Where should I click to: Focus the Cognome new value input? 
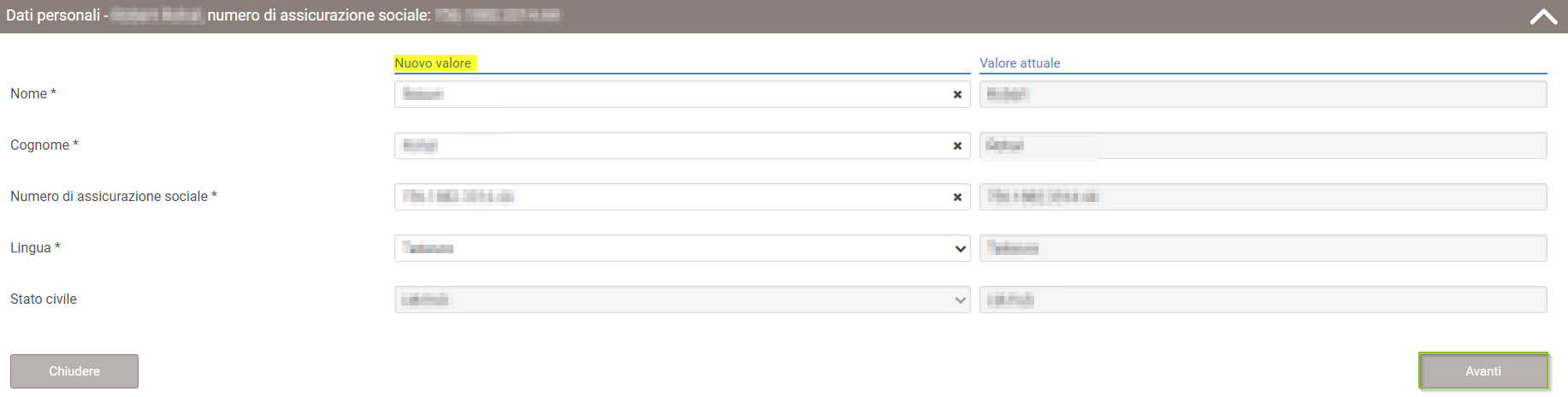672,145
